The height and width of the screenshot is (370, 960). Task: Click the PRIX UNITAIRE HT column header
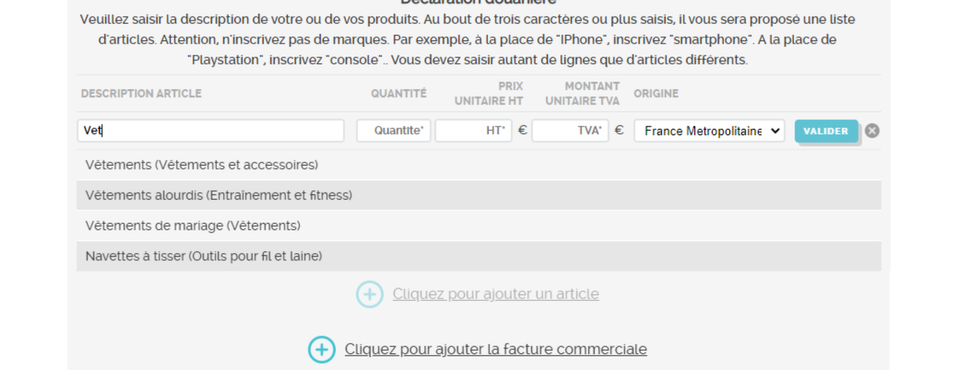[489, 94]
